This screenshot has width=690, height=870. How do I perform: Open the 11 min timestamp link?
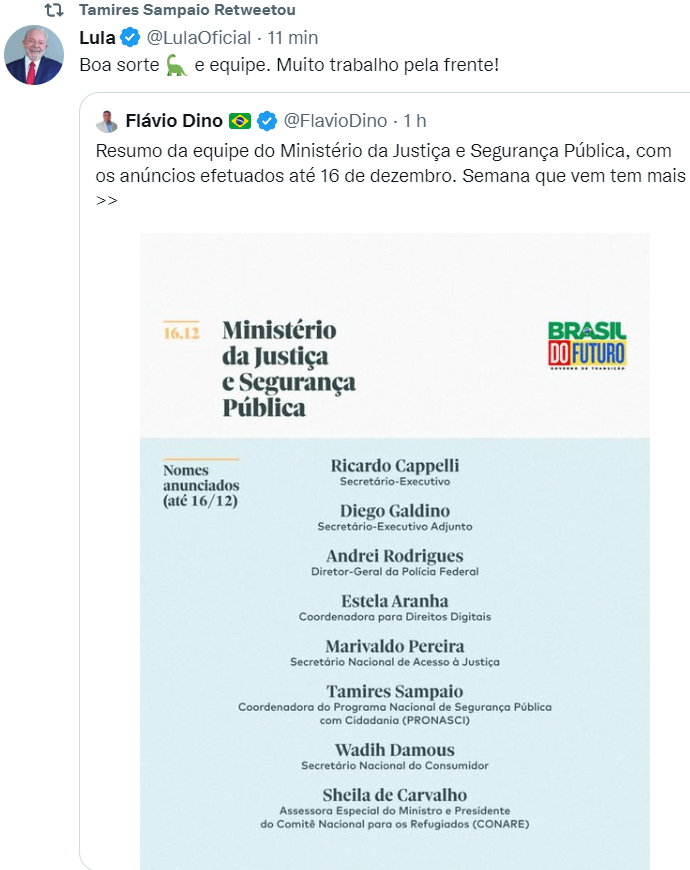[293, 38]
